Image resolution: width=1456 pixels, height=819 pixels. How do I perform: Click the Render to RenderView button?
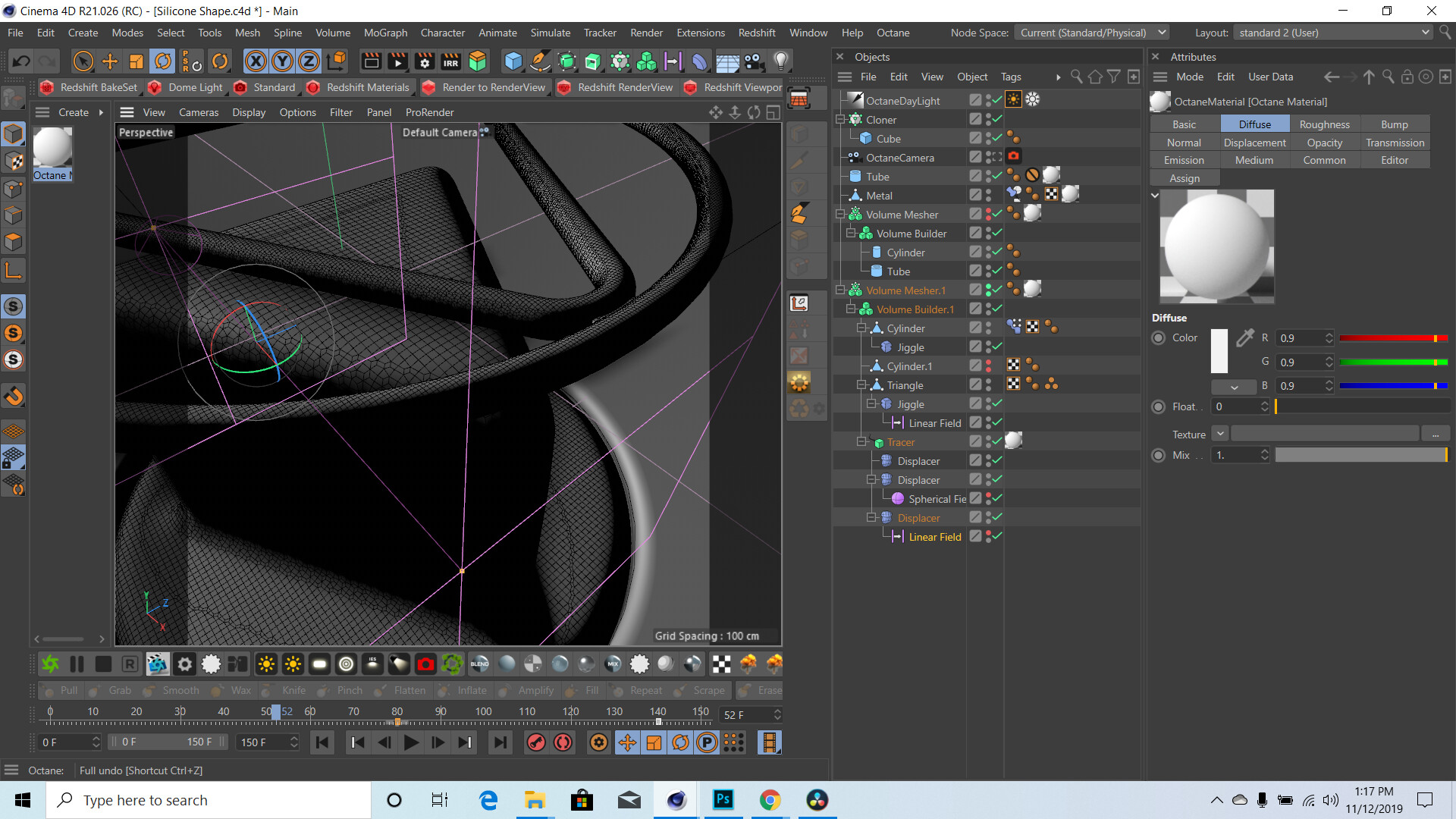click(x=485, y=87)
